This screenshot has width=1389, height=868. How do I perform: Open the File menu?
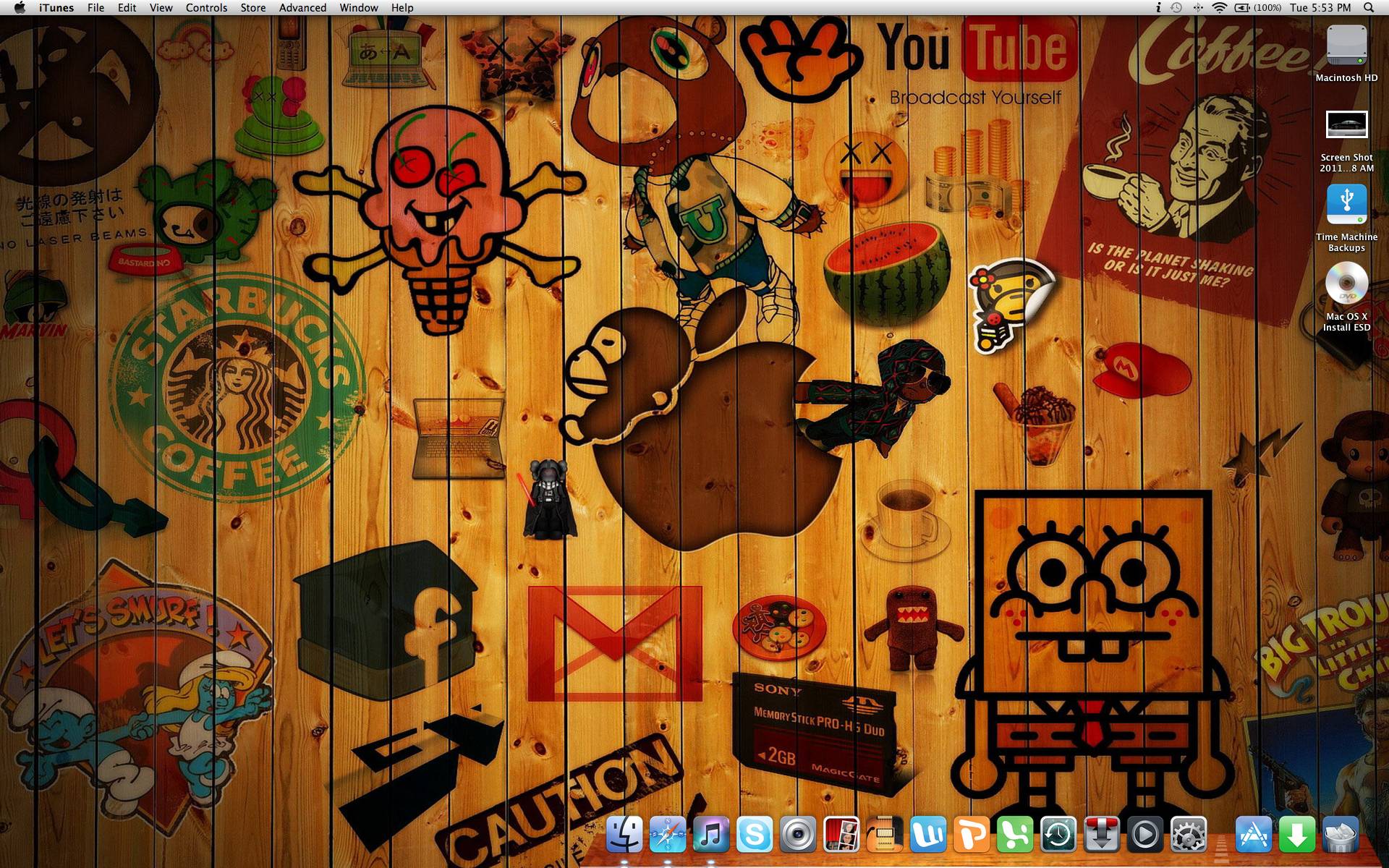pos(95,8)
